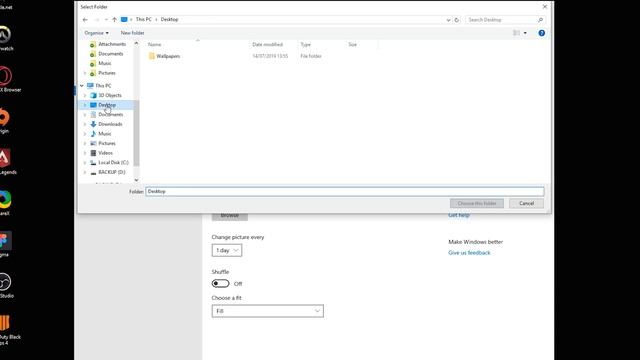640x360 pixels.
Task: Sort by the Name column header
Action: (x=154, y=44)
